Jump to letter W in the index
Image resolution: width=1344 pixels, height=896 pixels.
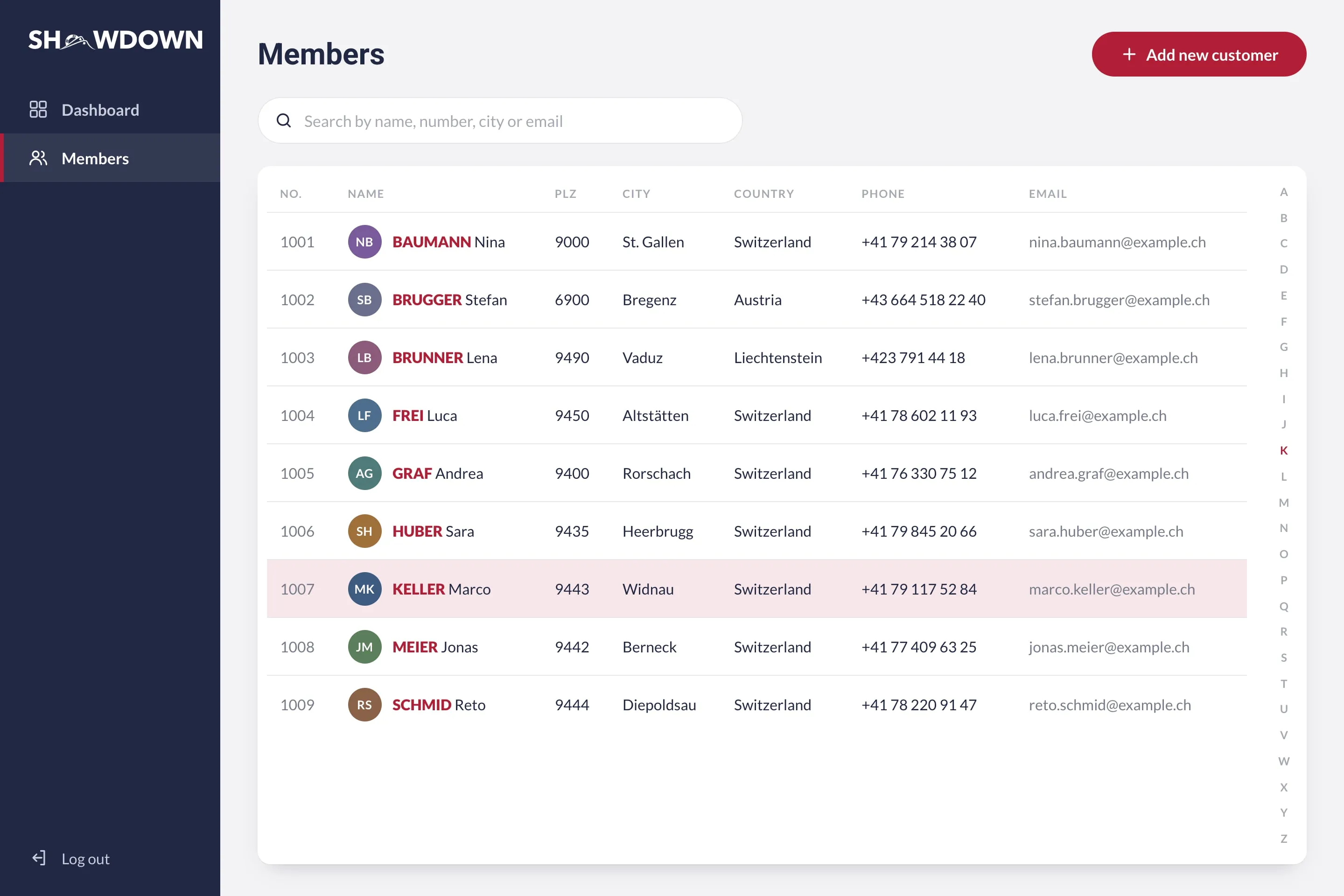click(x=1284, y=761)
